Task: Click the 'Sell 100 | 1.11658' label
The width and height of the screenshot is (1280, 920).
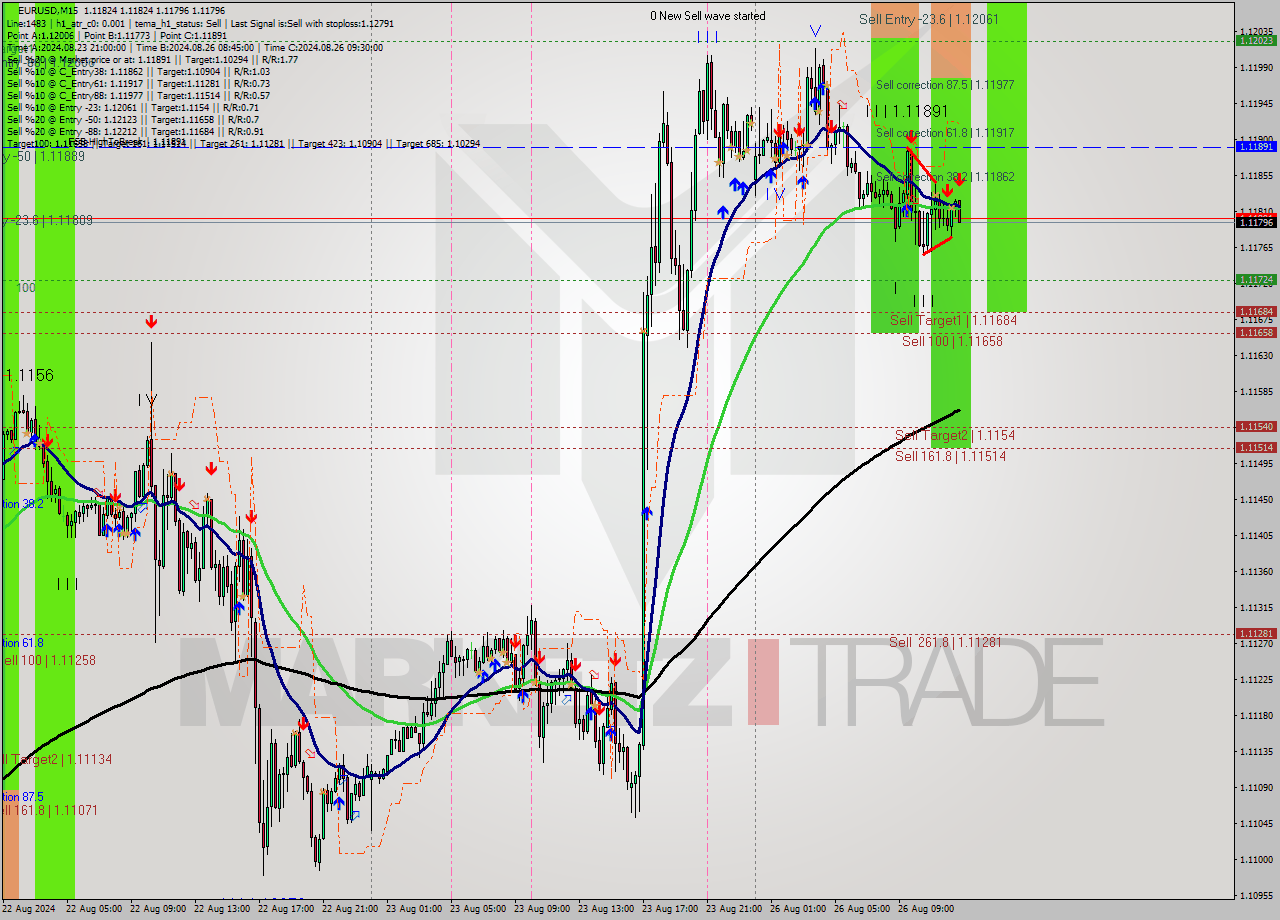Action: click(952, 341)
